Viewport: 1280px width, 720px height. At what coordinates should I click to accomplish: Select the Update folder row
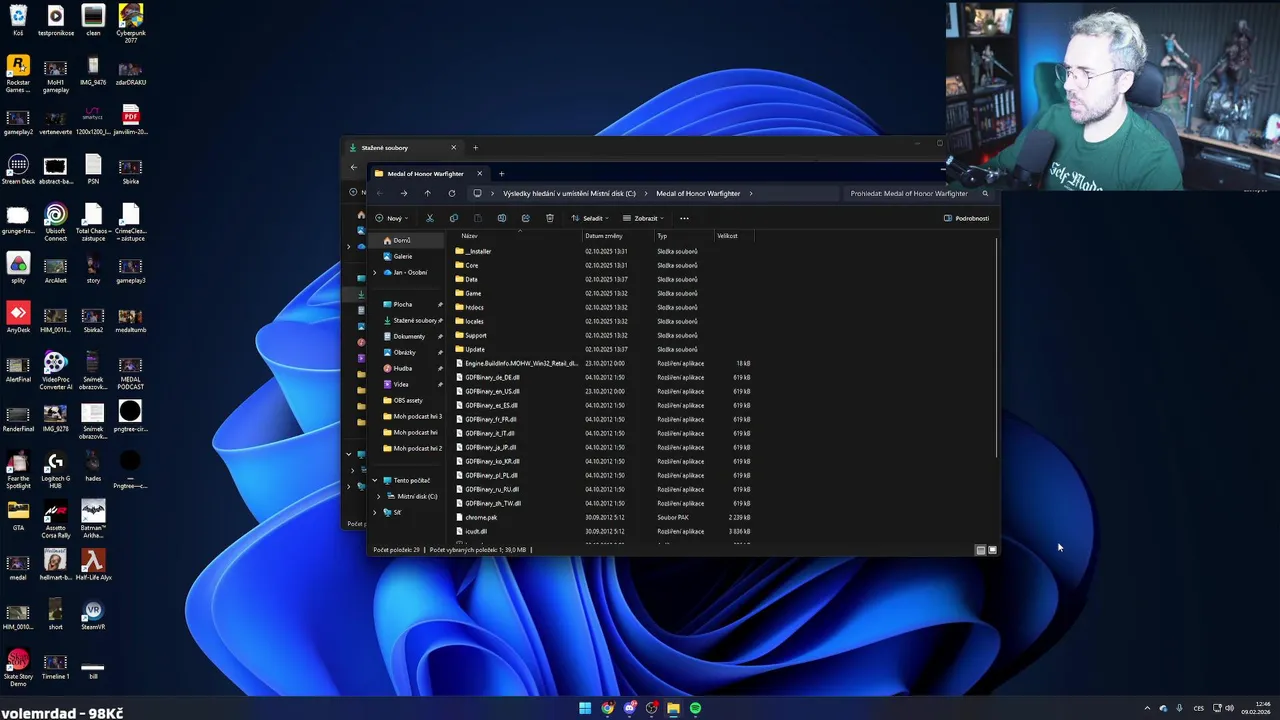604,349
